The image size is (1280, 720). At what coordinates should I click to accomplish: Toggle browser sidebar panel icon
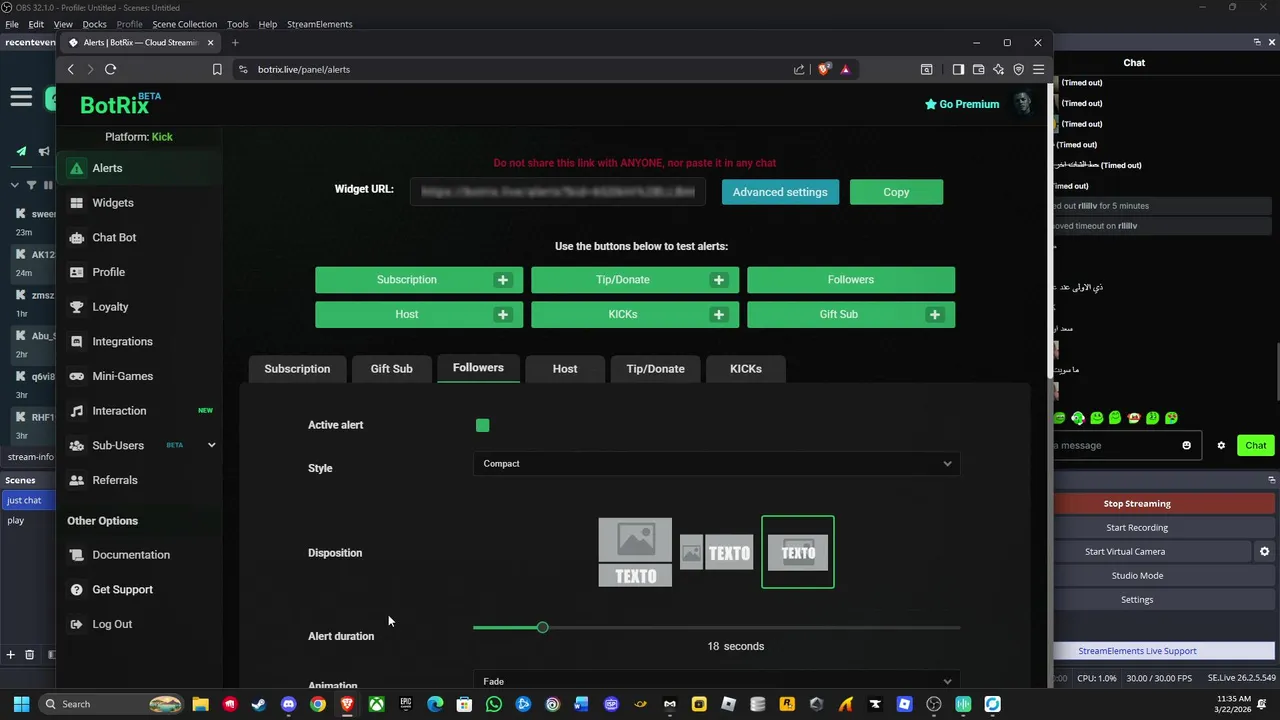coord(958,69)
